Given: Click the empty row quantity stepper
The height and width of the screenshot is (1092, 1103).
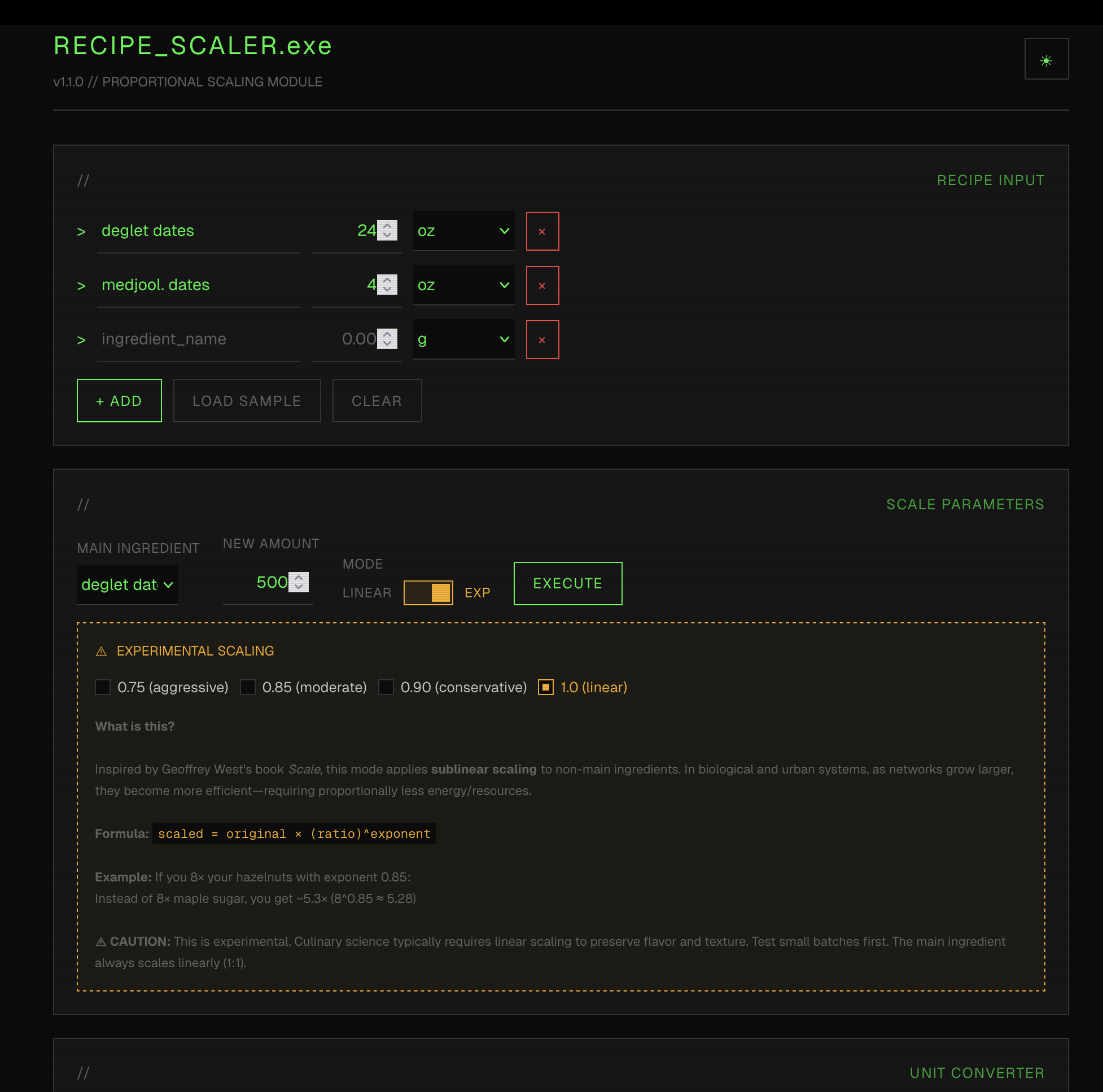Looking at the screenshot, I should (x=387, y=339).
